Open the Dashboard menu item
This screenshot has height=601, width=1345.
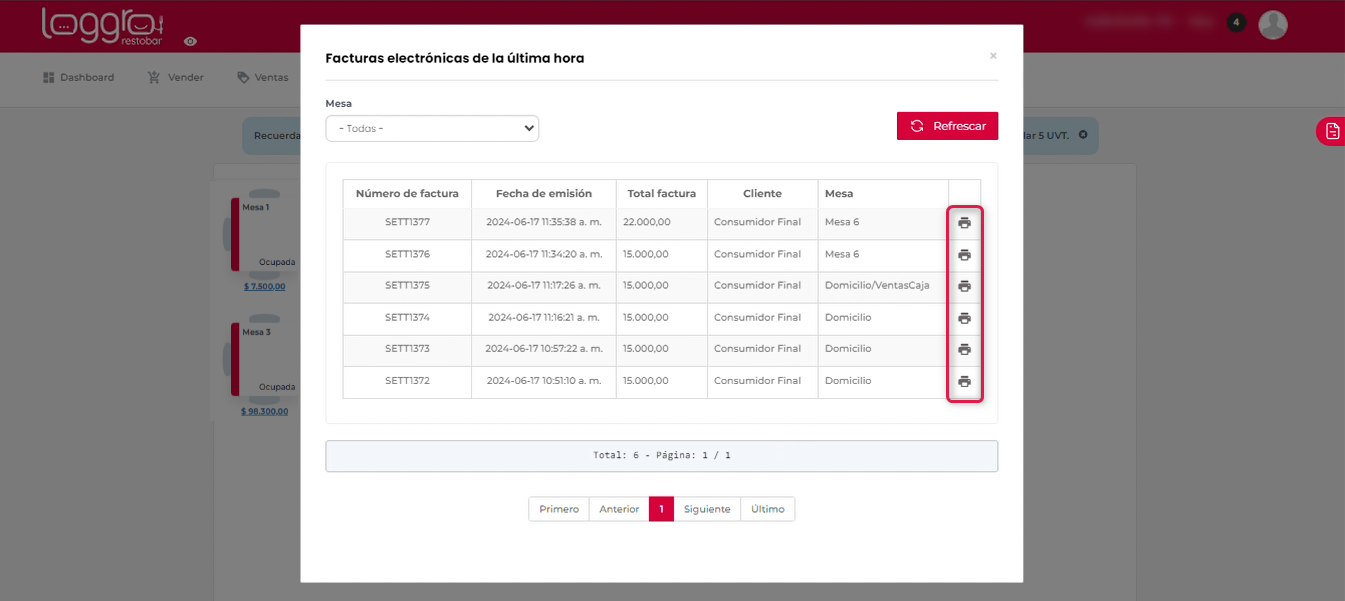pyautogui.click(x=79, y=77)
